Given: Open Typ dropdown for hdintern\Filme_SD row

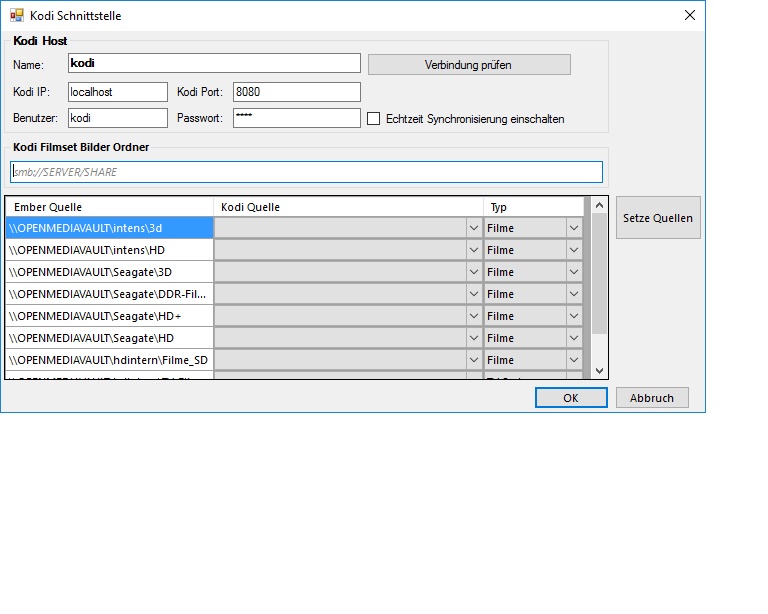Looking at the screenshot, I should pos(574,360).
